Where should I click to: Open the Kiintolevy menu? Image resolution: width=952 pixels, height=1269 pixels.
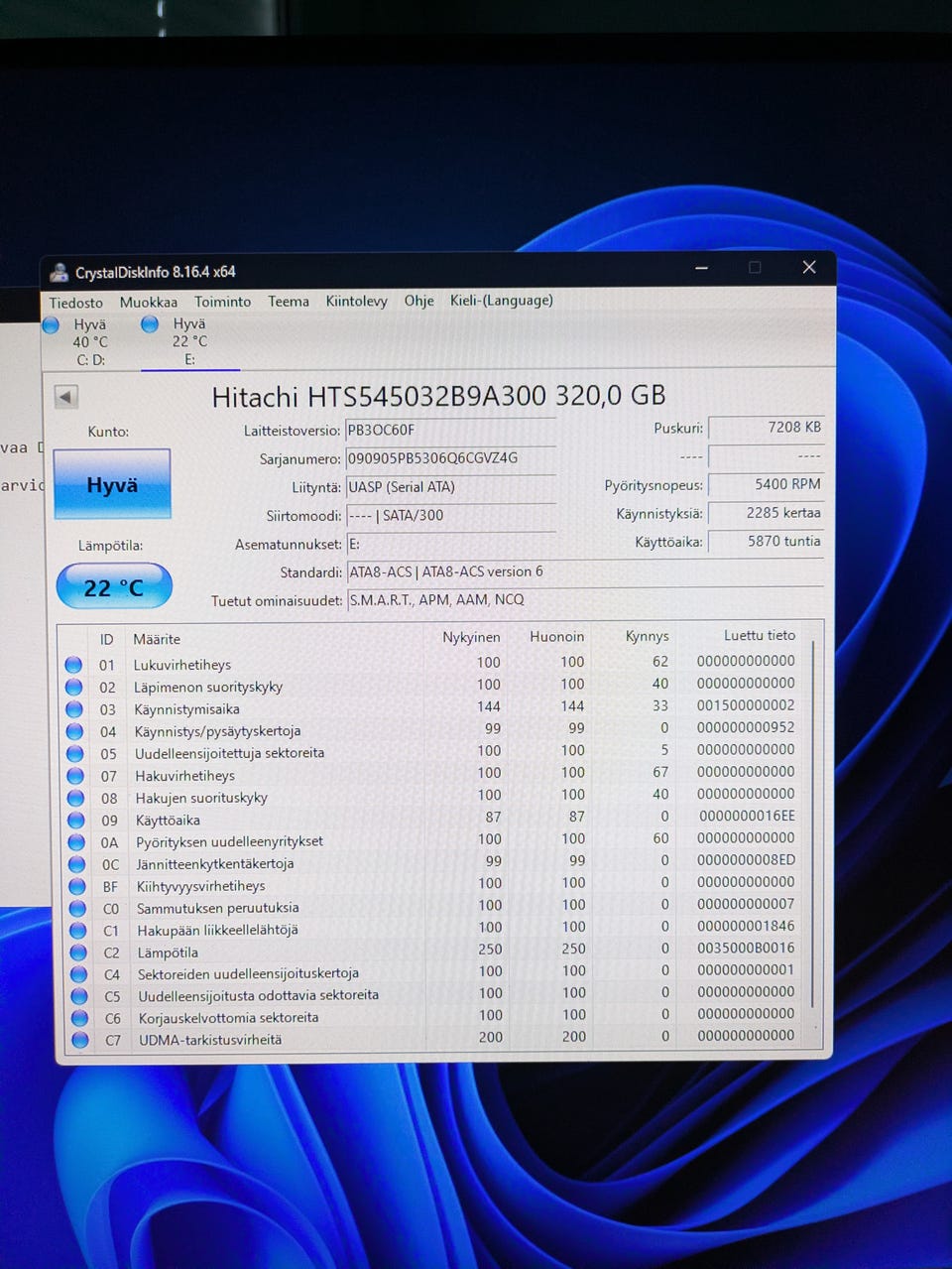(356, 301)
